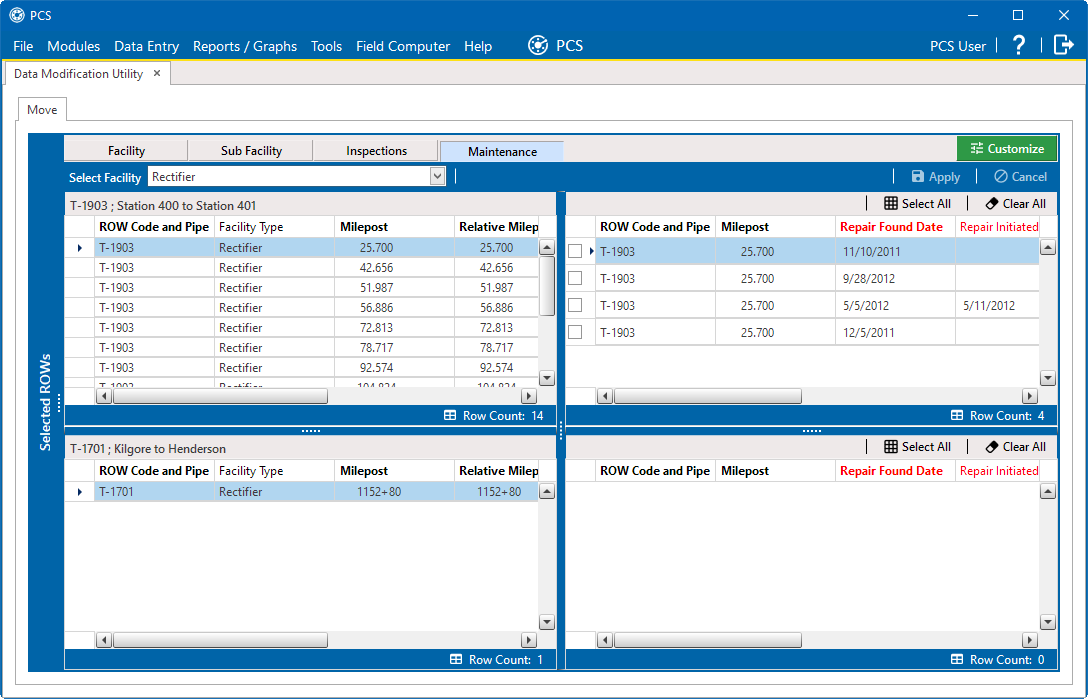Click Milepost header in T-1903 facility grid
The image size is (1088, 699).
pyautogui.click(x=394, y=227)
